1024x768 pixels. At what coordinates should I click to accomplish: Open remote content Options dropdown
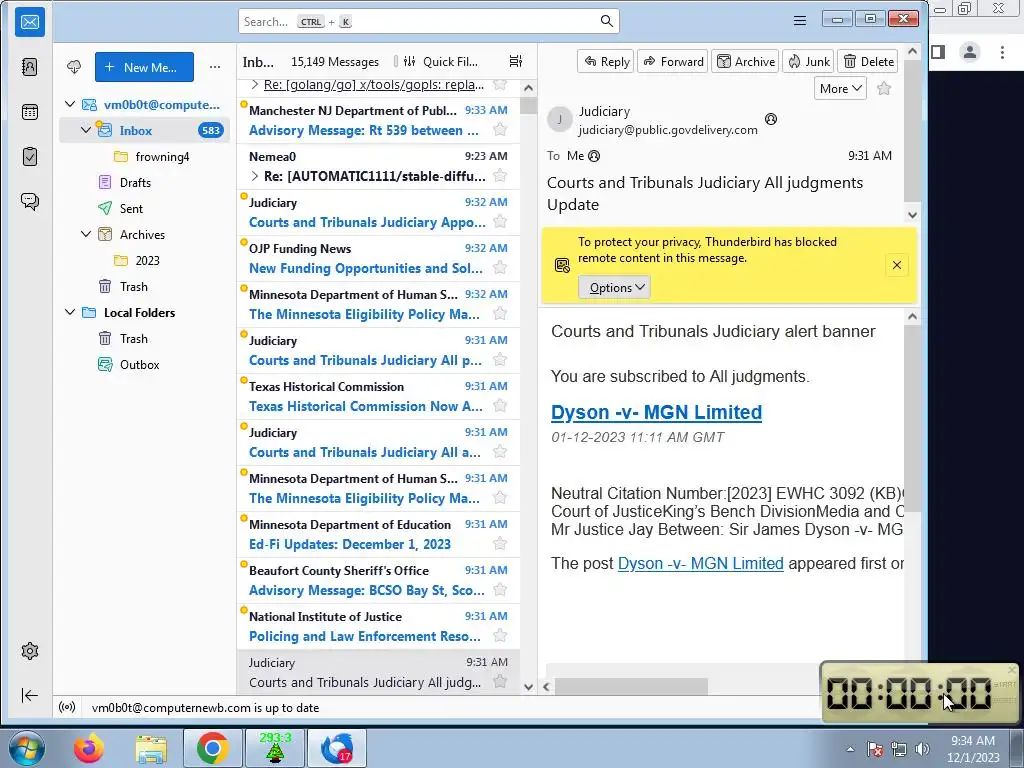[615, 287]
